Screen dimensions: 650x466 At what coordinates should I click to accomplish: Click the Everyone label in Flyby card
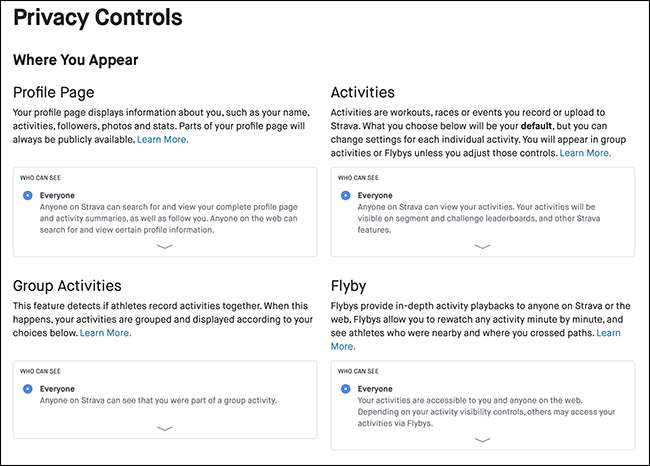[376, 388]
